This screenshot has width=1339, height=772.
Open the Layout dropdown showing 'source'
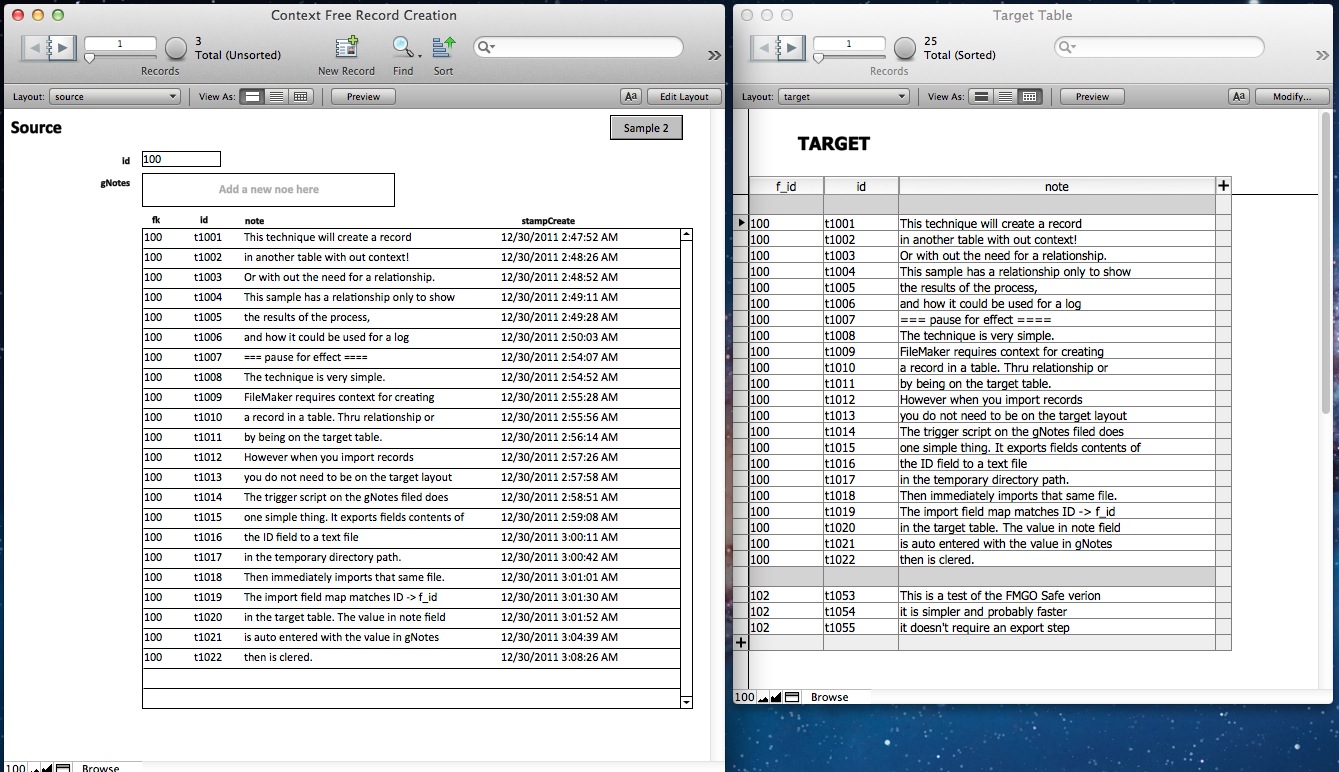point(115,97)
